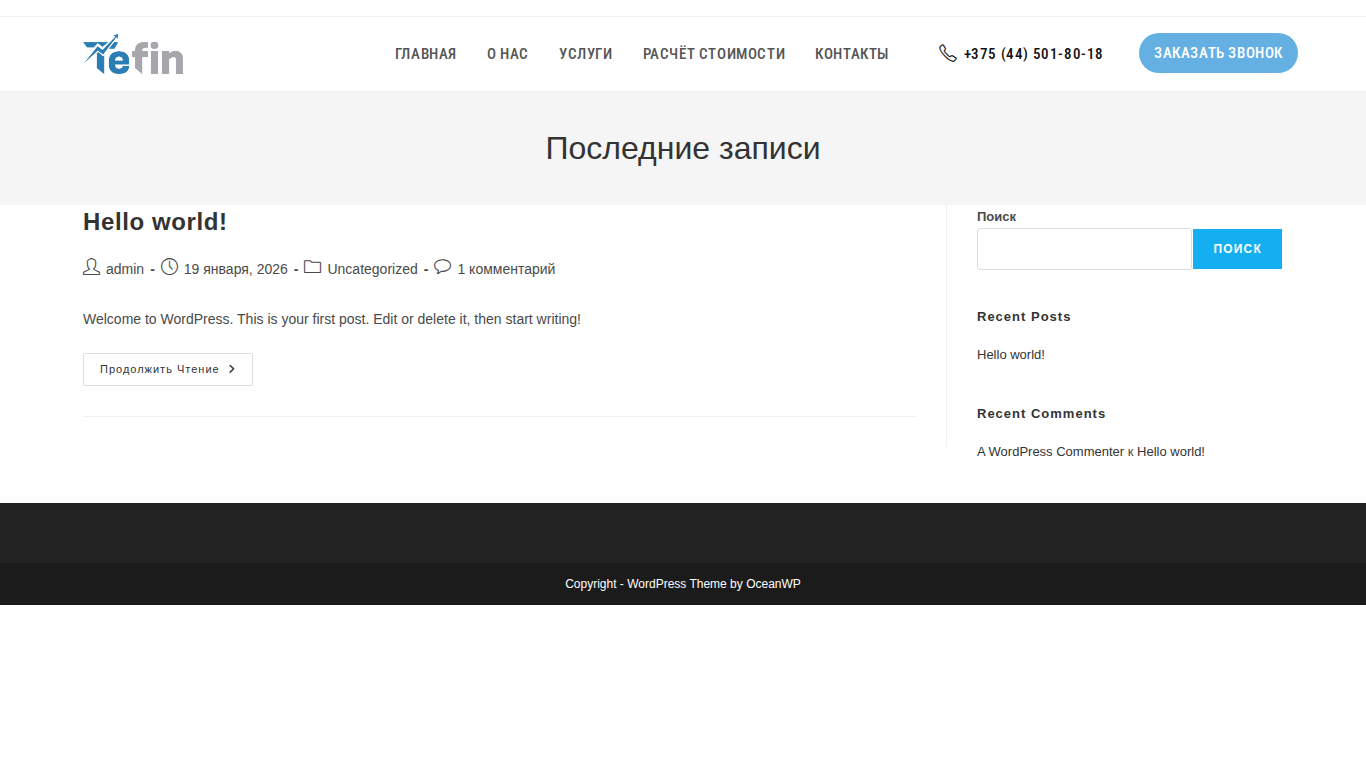Go to the Услуги menu page
1366x768 pixels.
(585, 54)
